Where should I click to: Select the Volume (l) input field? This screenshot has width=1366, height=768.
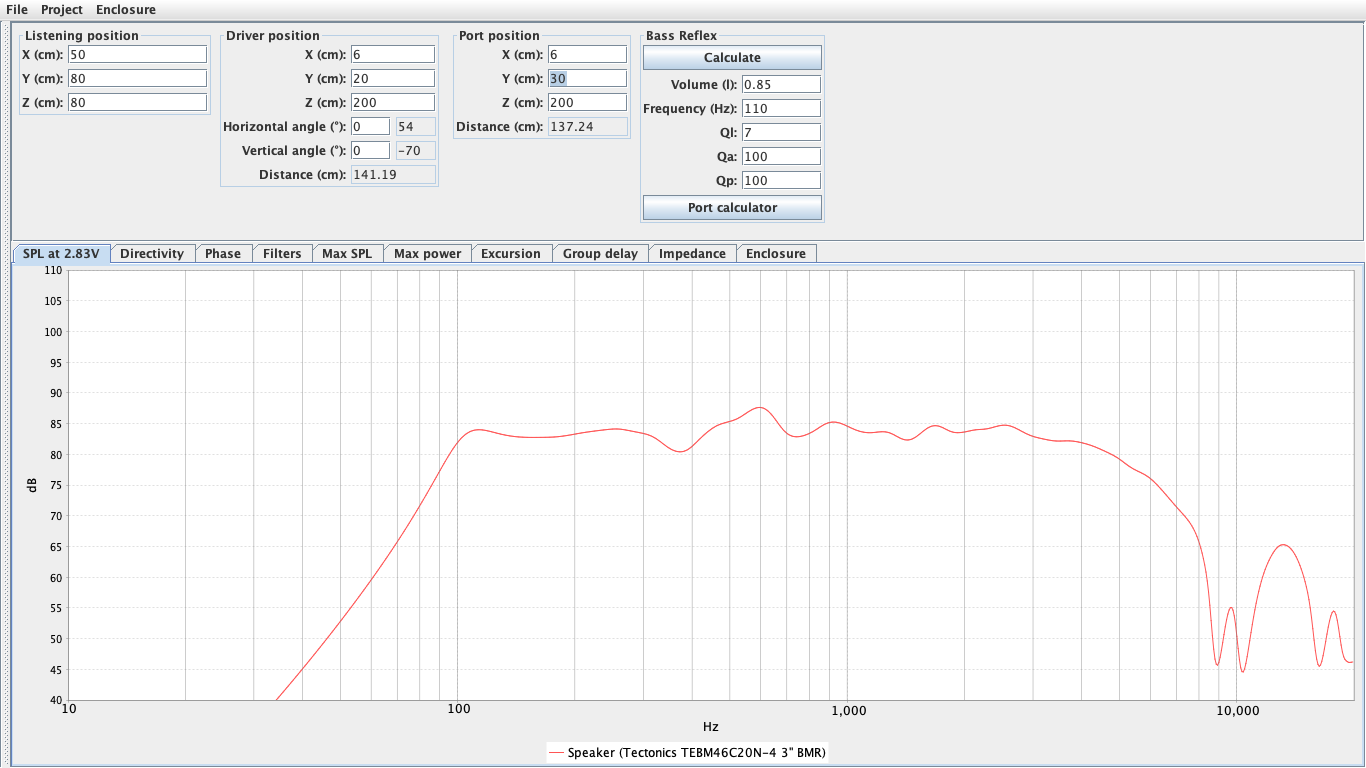780,83
